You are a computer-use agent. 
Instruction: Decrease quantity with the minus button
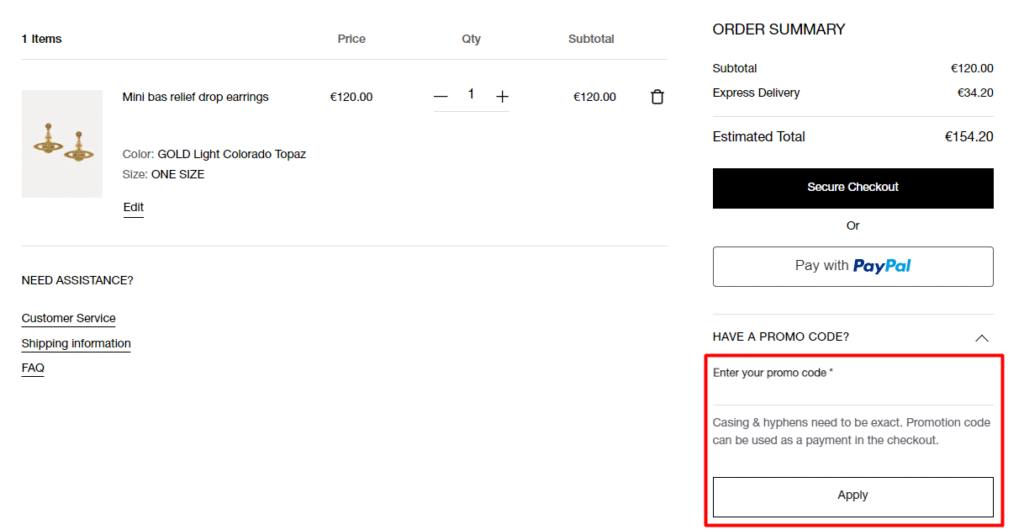441,97
